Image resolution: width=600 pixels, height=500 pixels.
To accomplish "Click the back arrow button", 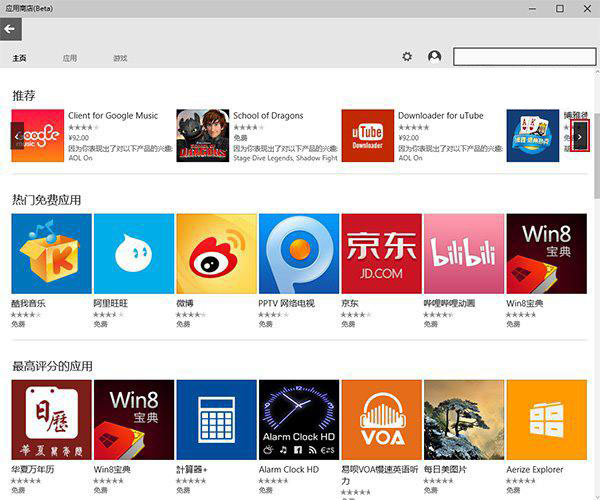I will pyautogui.click(x=11, y=29).
